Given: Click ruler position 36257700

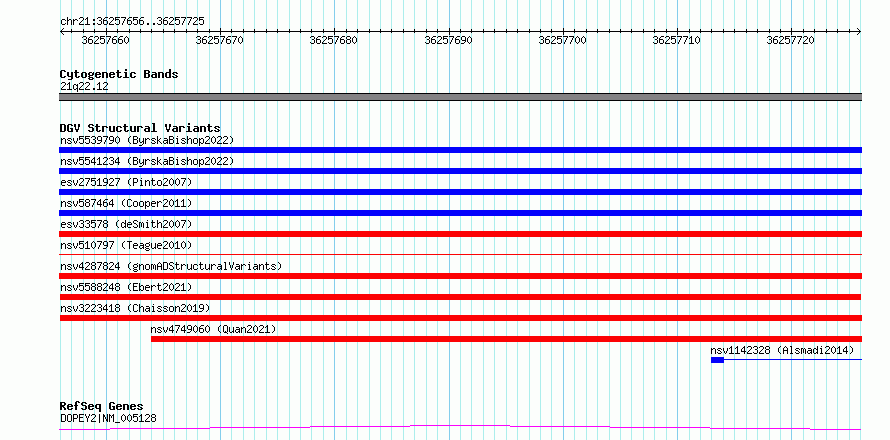Looking at the screenshot, I should click(x=562, y=40).
